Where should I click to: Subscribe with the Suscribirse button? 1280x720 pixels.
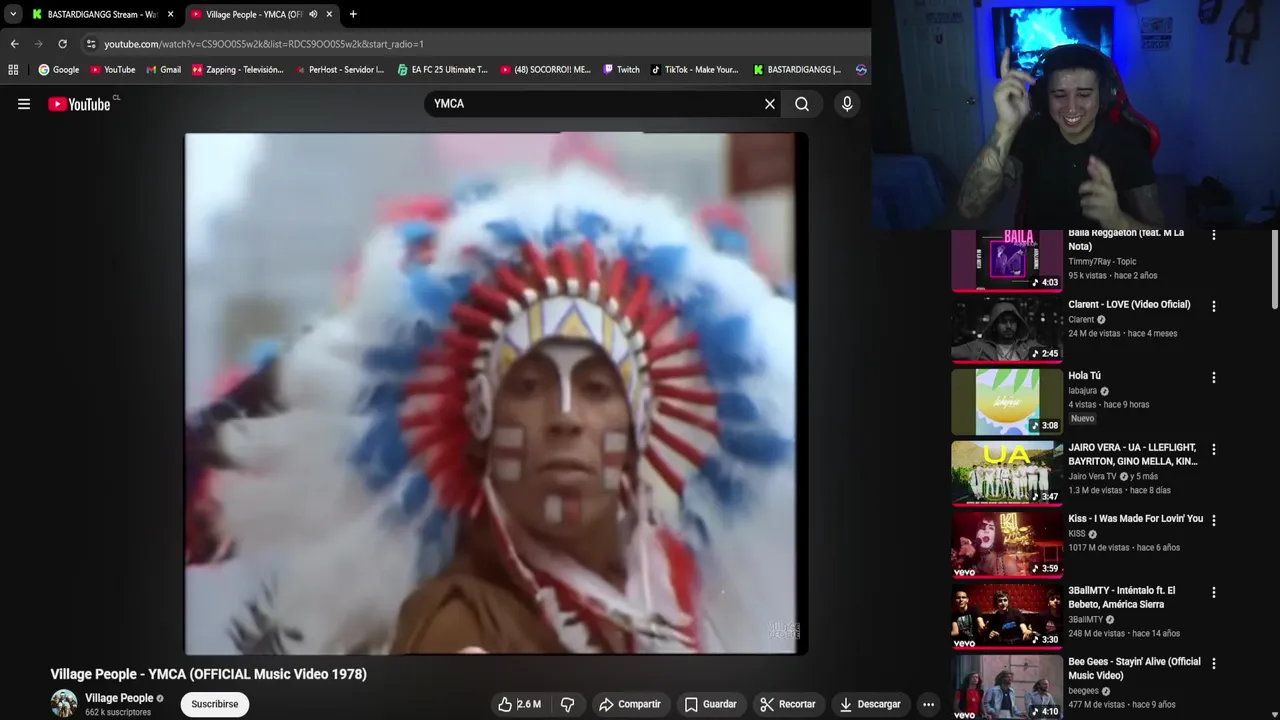(x=215, y=704)
